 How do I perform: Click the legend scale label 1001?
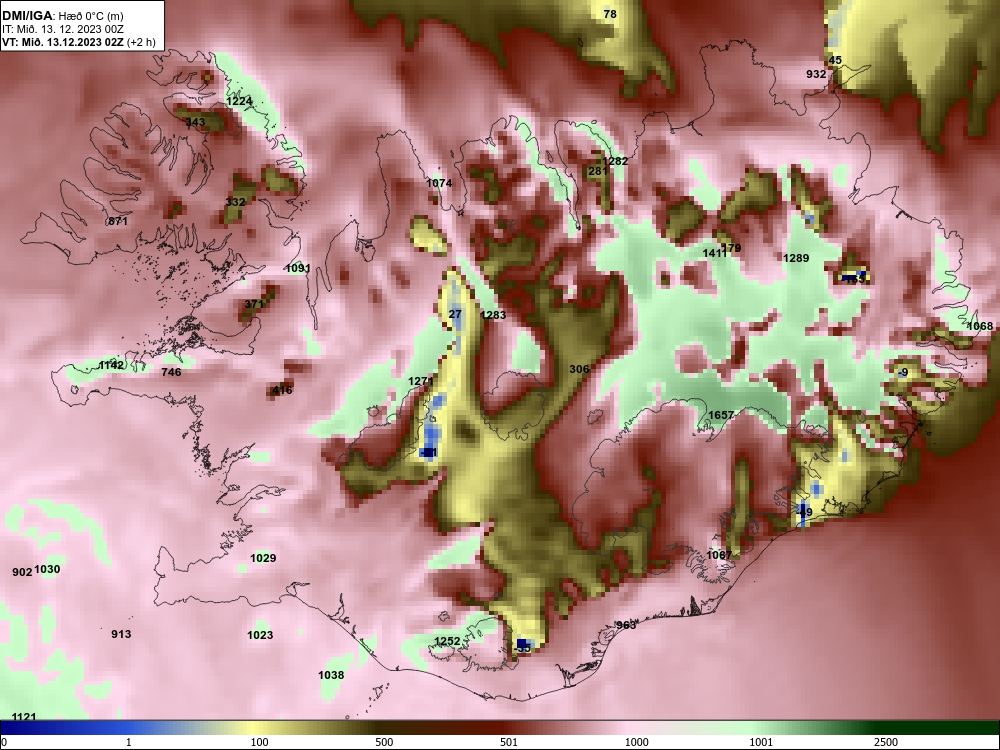pyautogui.click(x=761, y=742)
